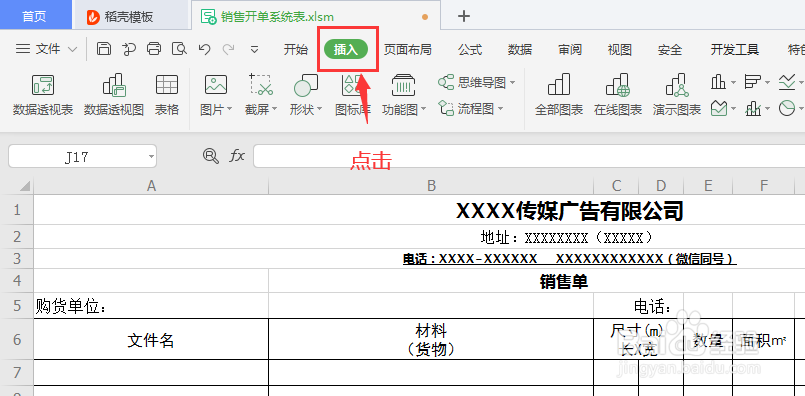
Task: Click the Print icon
Action: [x=154, y=49]
